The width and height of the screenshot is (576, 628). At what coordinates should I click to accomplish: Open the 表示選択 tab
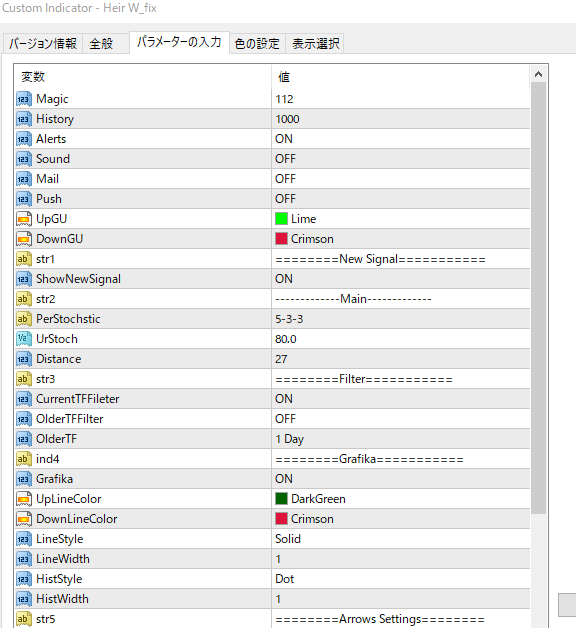(x=315, y=43)
